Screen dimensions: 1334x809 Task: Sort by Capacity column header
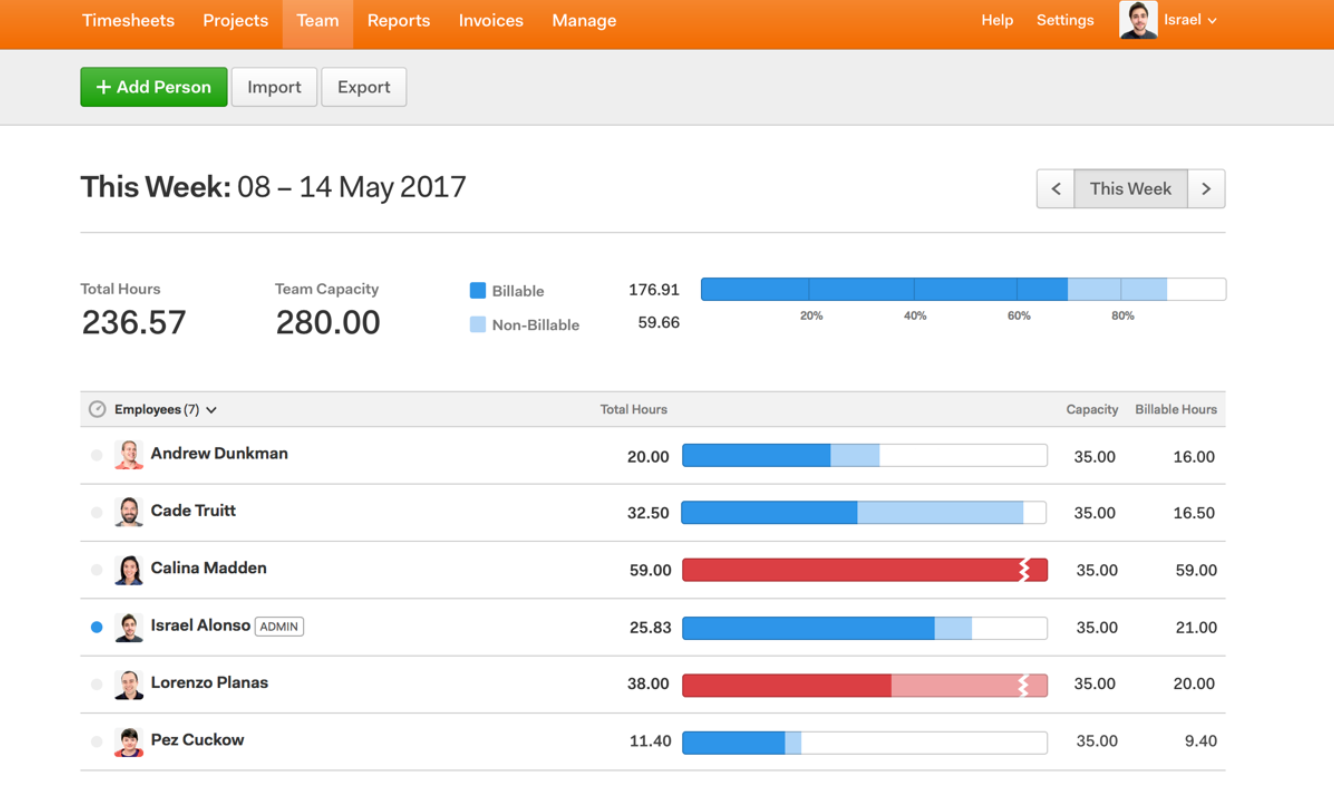[1092, 409]
